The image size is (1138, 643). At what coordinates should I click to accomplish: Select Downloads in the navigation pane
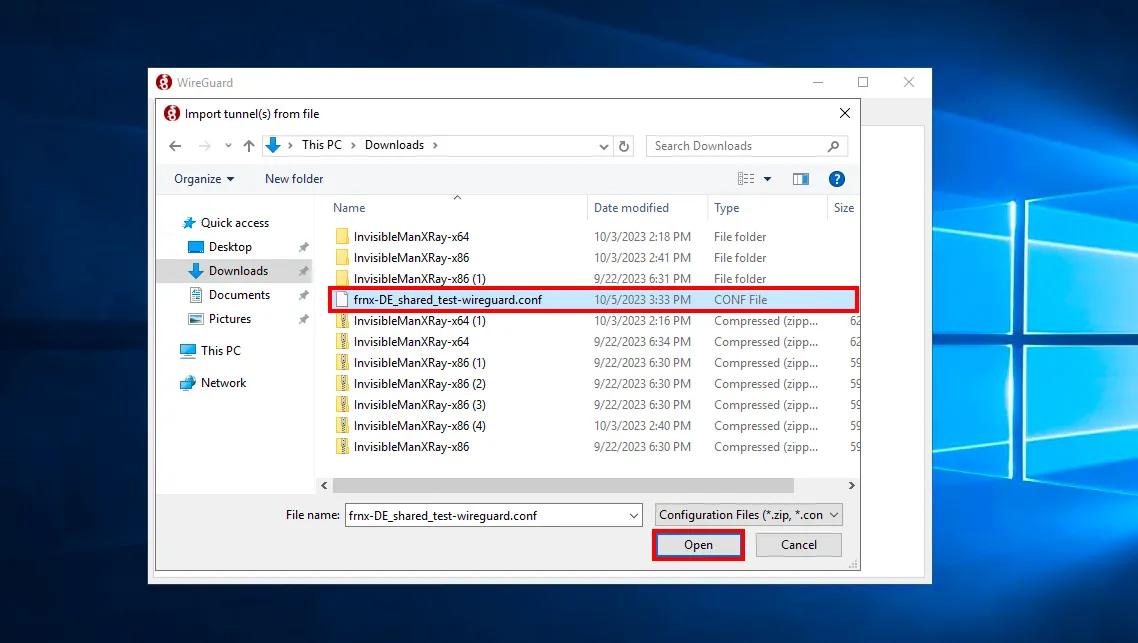point(238,271)
